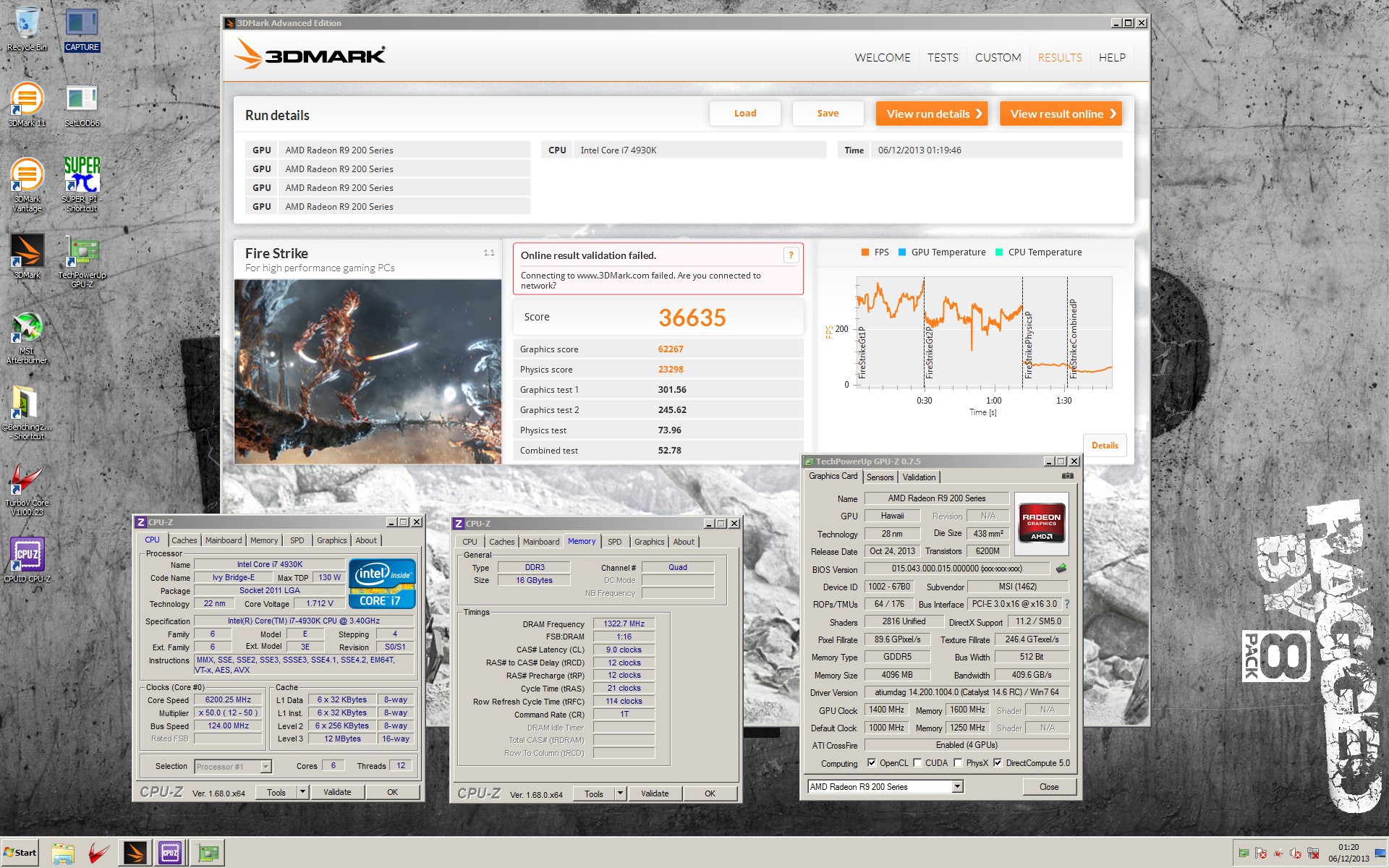Image resolution: width=1389 pixels, height=868 pixels.
Task: Click the orange FPS legend swatch
Action: coord(865,252)
